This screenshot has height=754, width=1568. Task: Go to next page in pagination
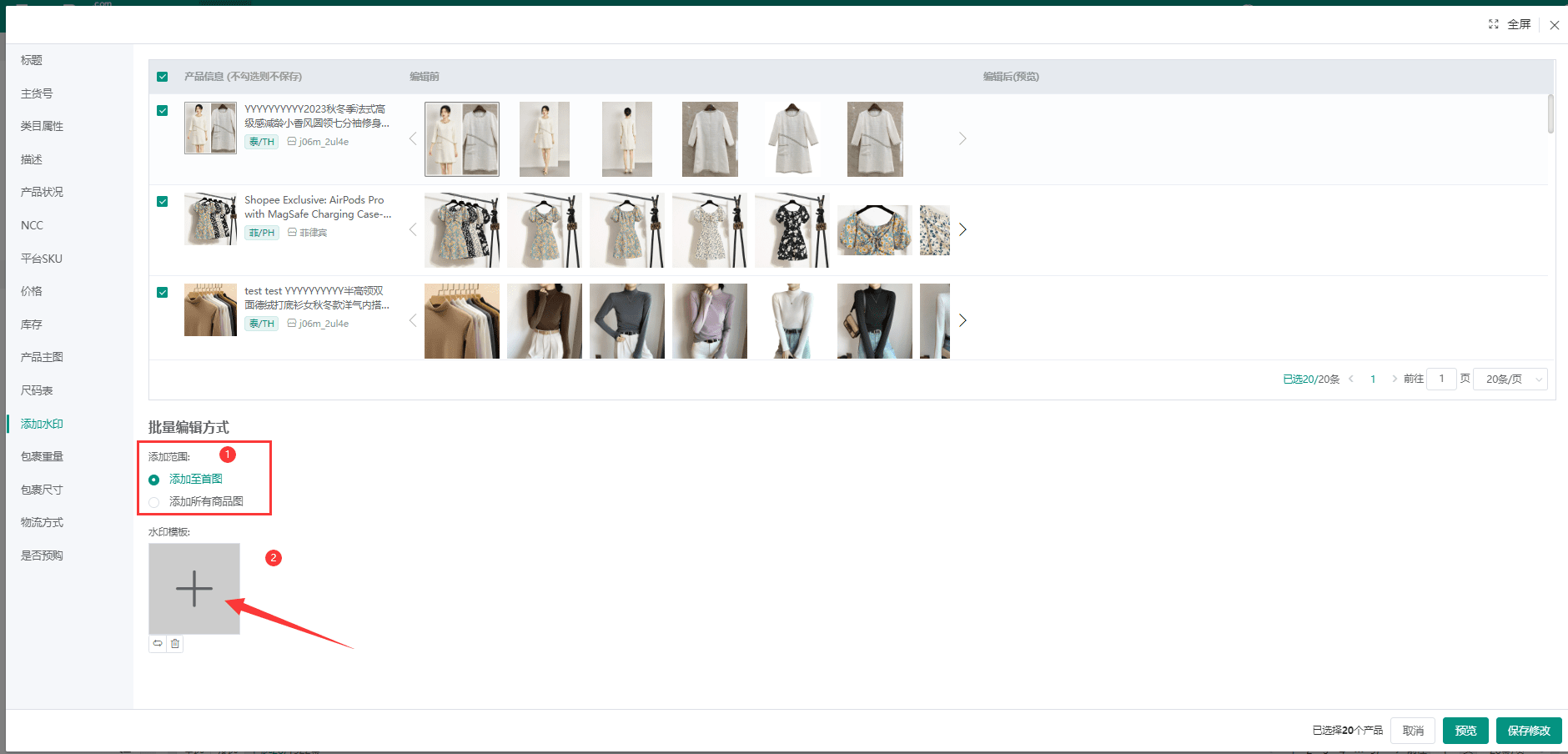1395,379
